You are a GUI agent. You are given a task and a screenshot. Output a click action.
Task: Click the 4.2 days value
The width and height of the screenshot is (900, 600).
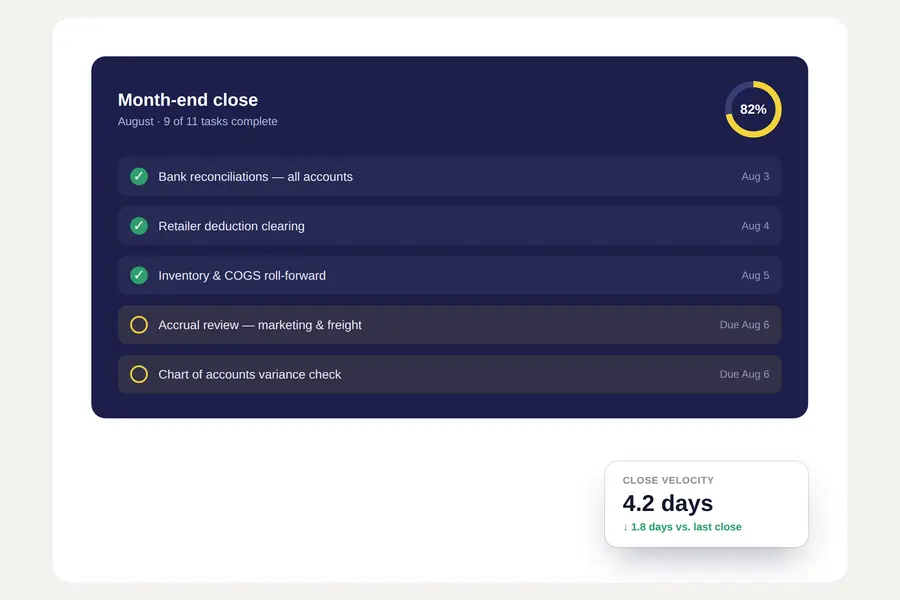tap(668, 503)
